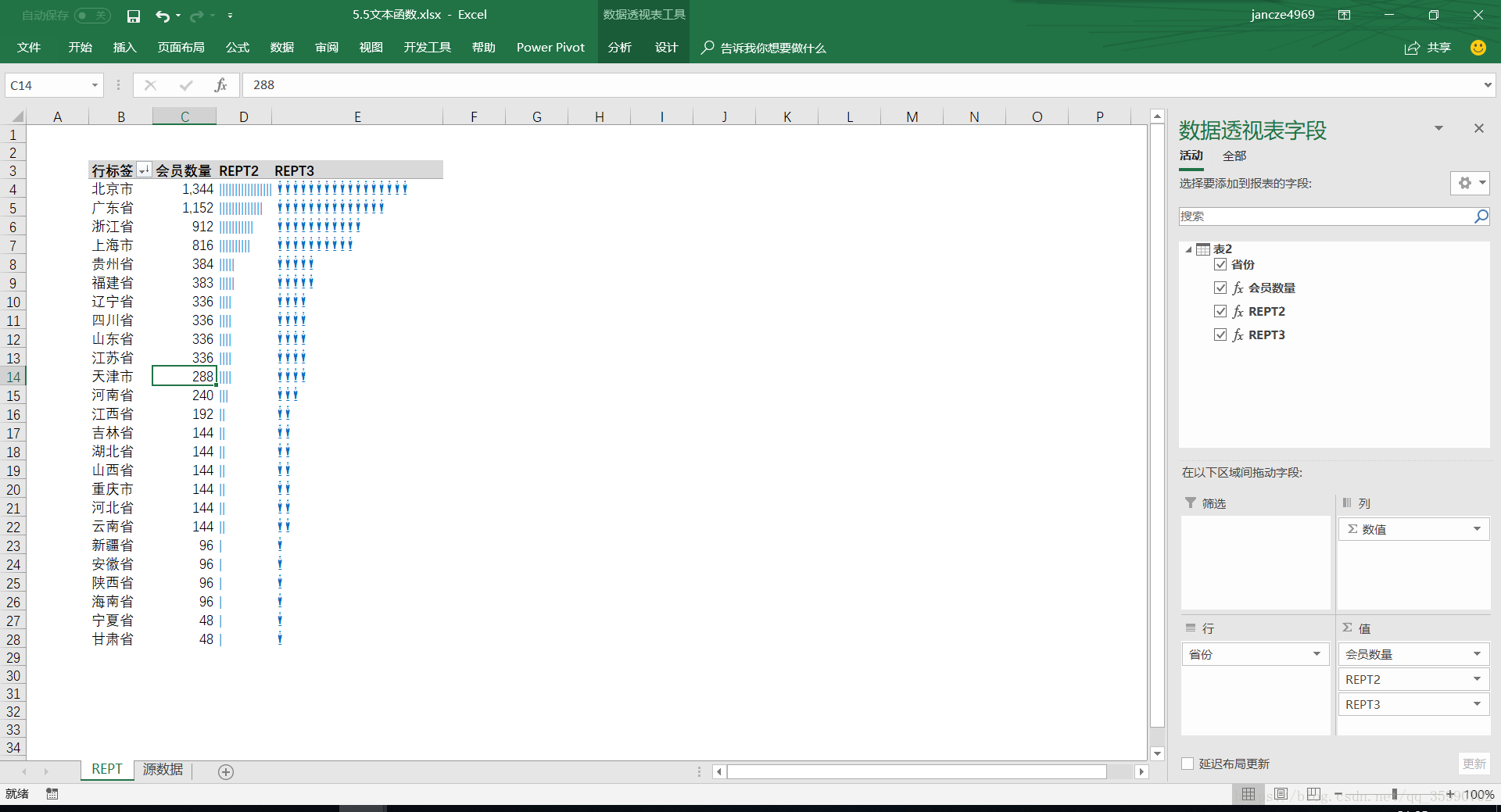Switch to the Power Pivot tab

pos(550,48)
